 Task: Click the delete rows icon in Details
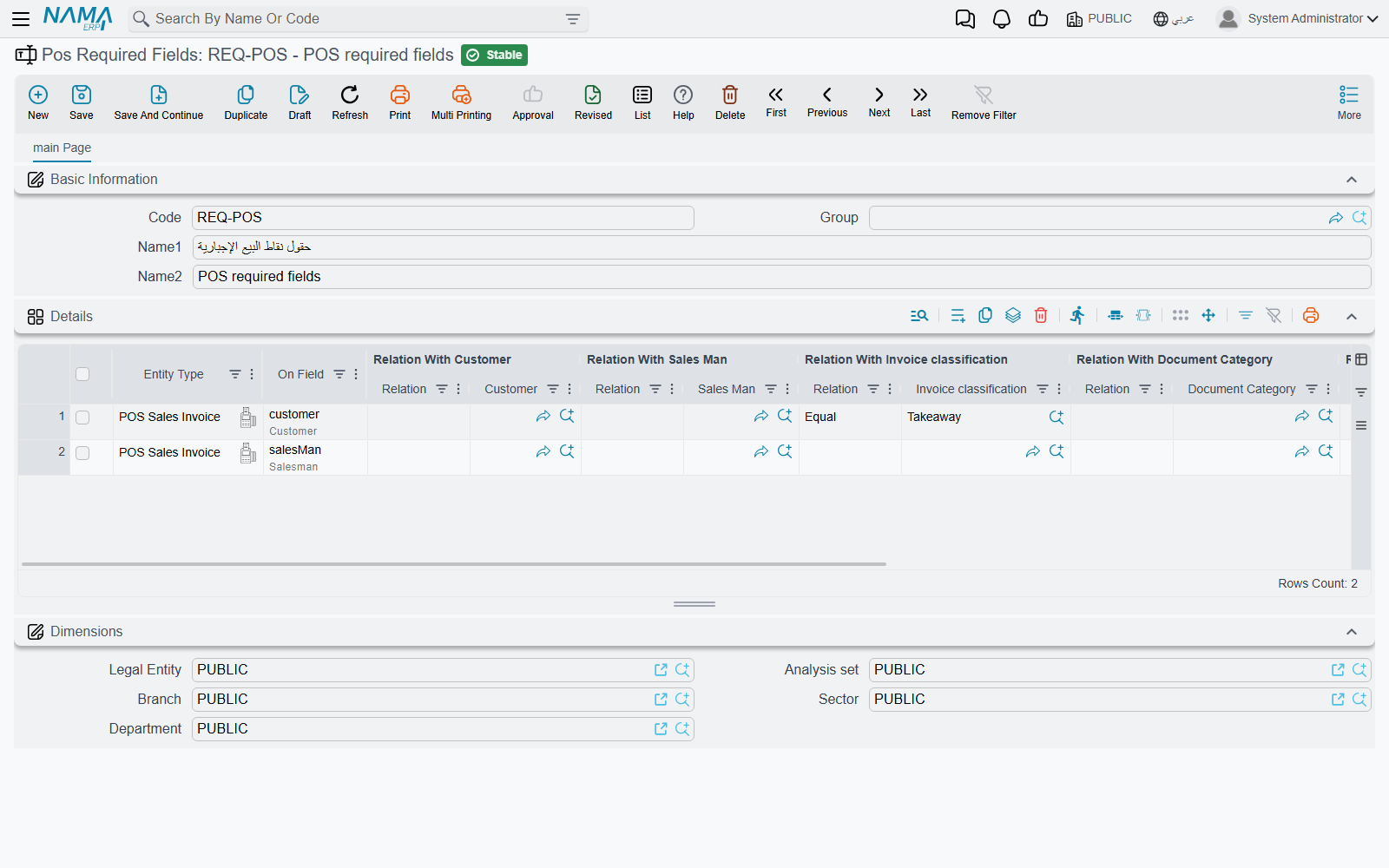pyautogui.click(x=1041, y=315)
